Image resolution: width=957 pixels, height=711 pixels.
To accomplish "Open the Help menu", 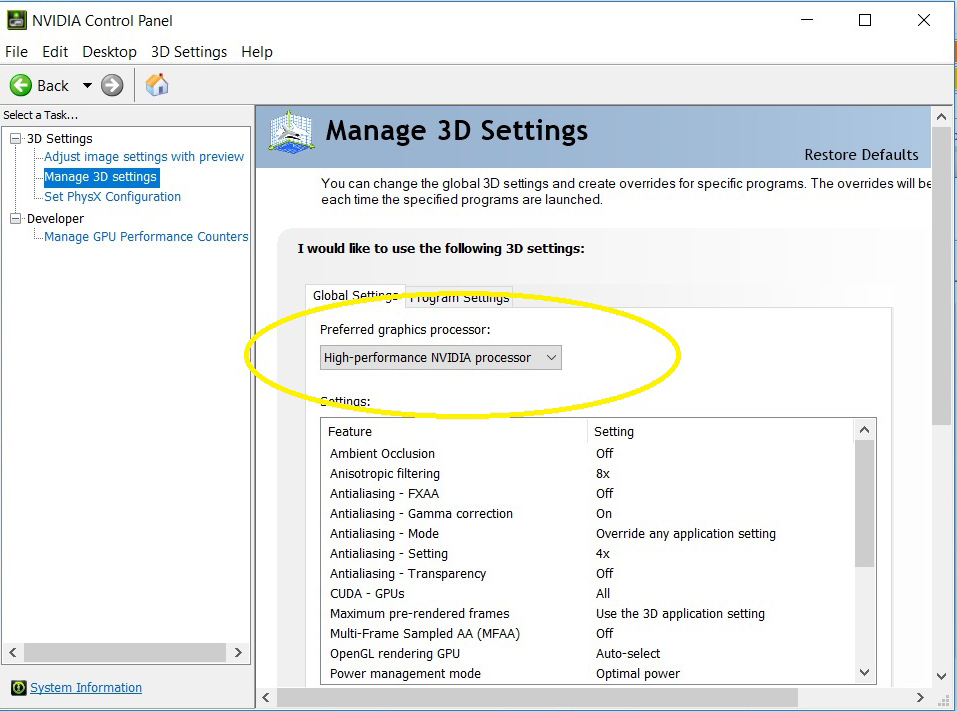I will (257, 52).
